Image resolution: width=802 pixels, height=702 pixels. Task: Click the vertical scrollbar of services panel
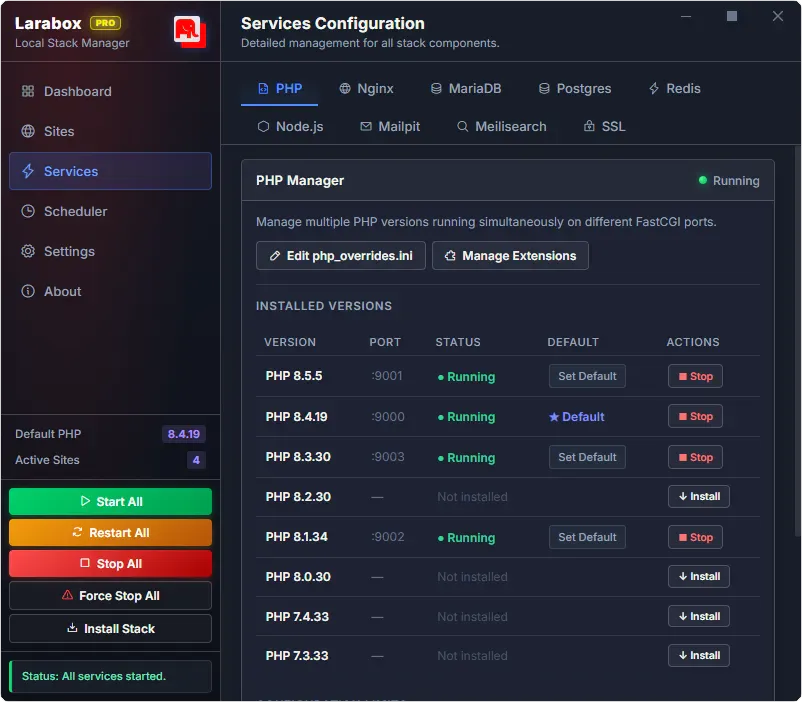tap(797, 340)
